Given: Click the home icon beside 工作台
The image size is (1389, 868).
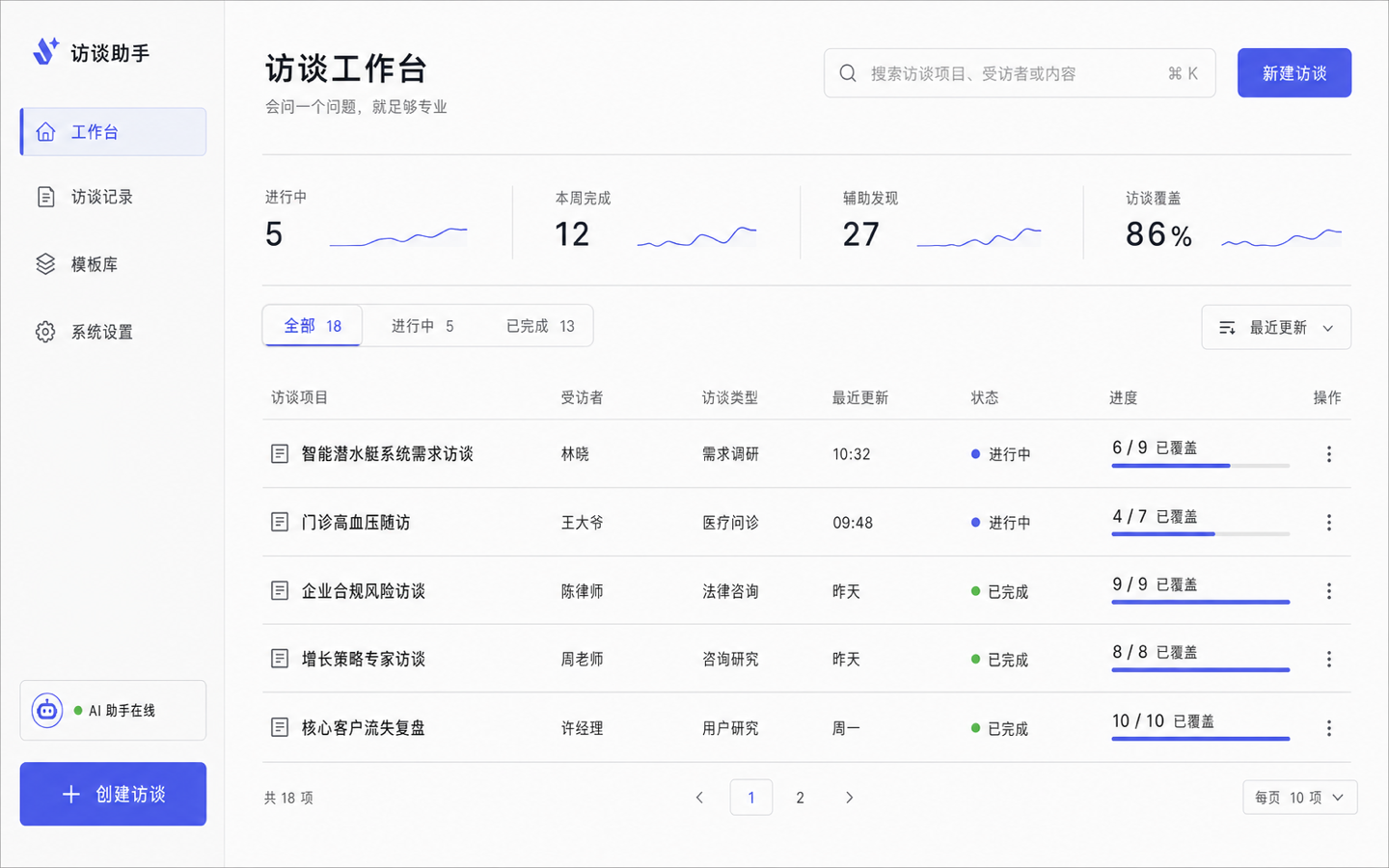Looking at the screenshot, I should [x=45, y=132].
